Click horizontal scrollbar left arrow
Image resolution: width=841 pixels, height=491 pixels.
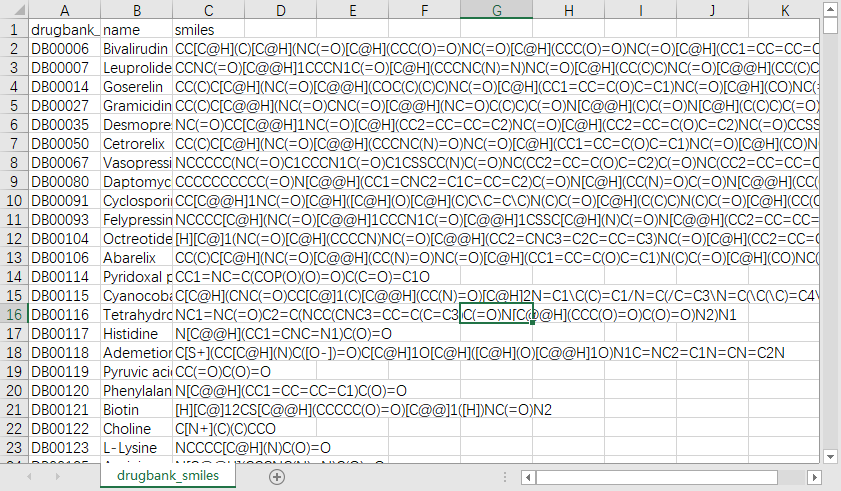[x=528, y=477]
